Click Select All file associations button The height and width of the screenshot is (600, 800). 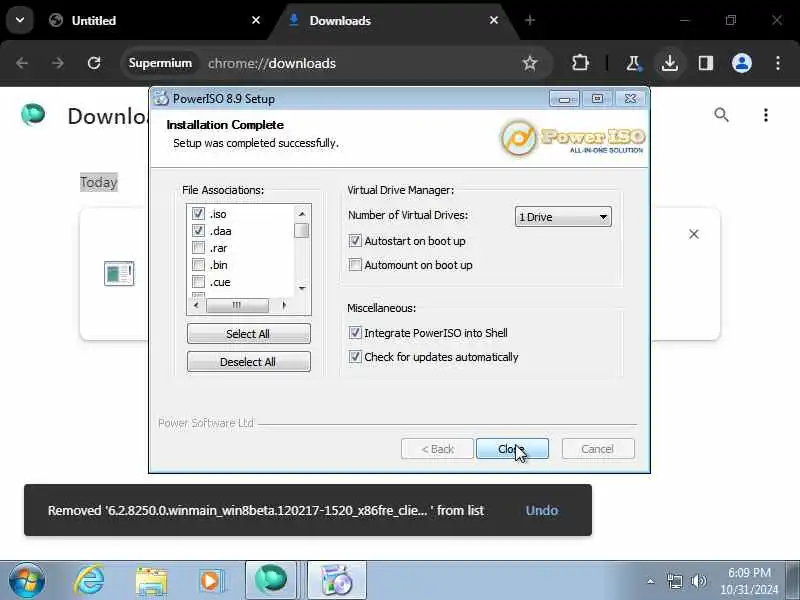[248, 334]
